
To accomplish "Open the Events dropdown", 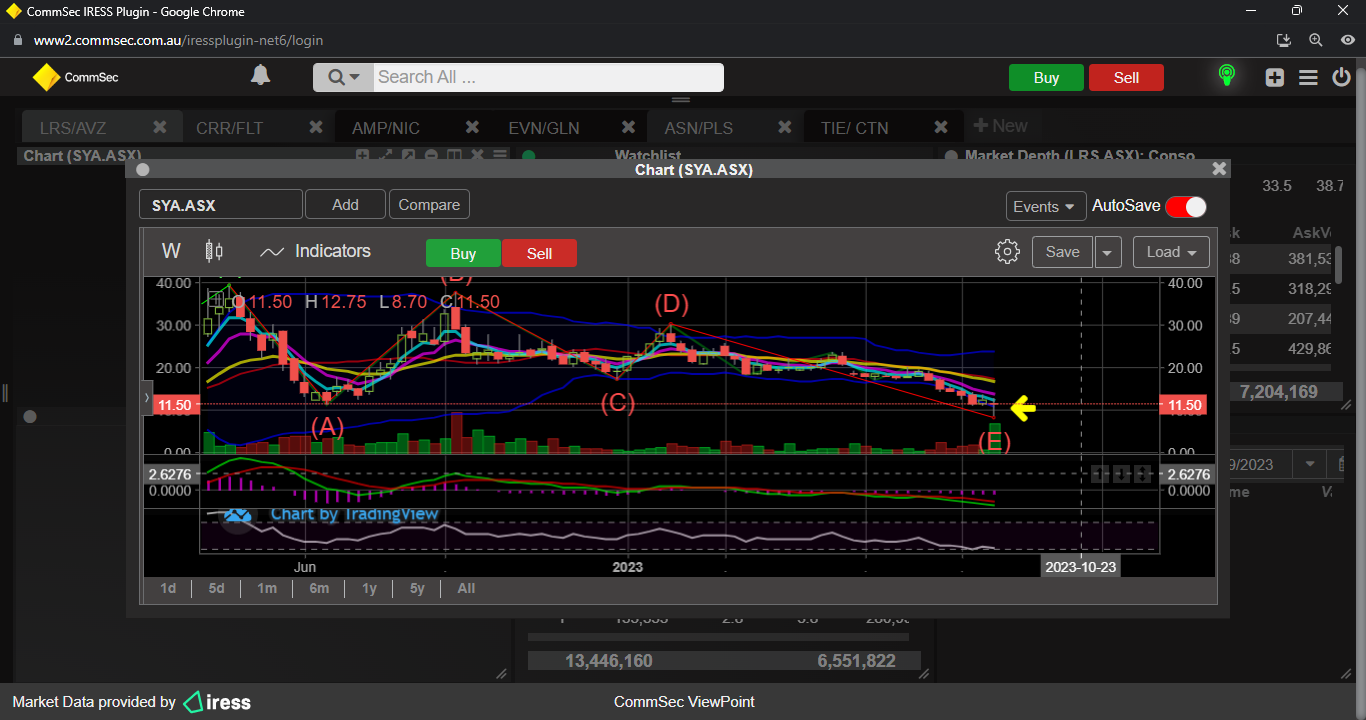I will [x=1045, y=206].
